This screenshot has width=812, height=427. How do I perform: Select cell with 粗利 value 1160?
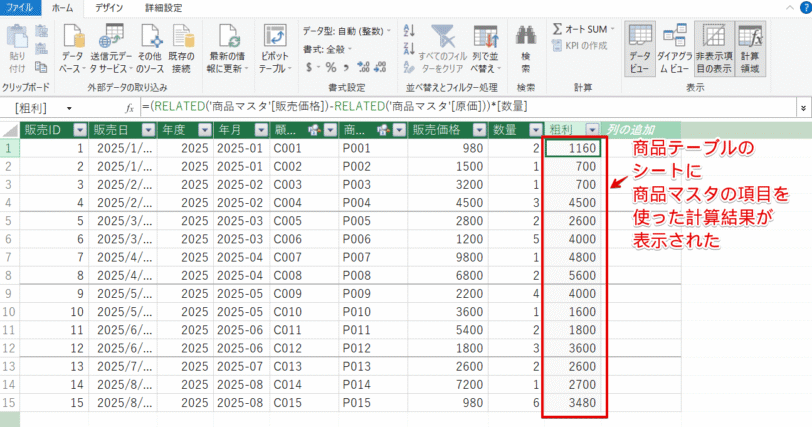click(x=573, y=148)
